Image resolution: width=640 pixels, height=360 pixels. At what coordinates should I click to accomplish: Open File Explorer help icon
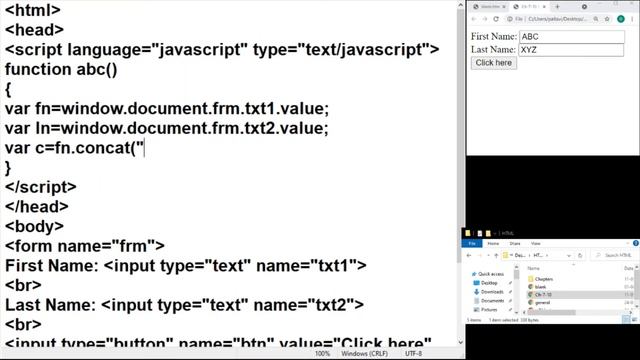[x=636, y=243]
